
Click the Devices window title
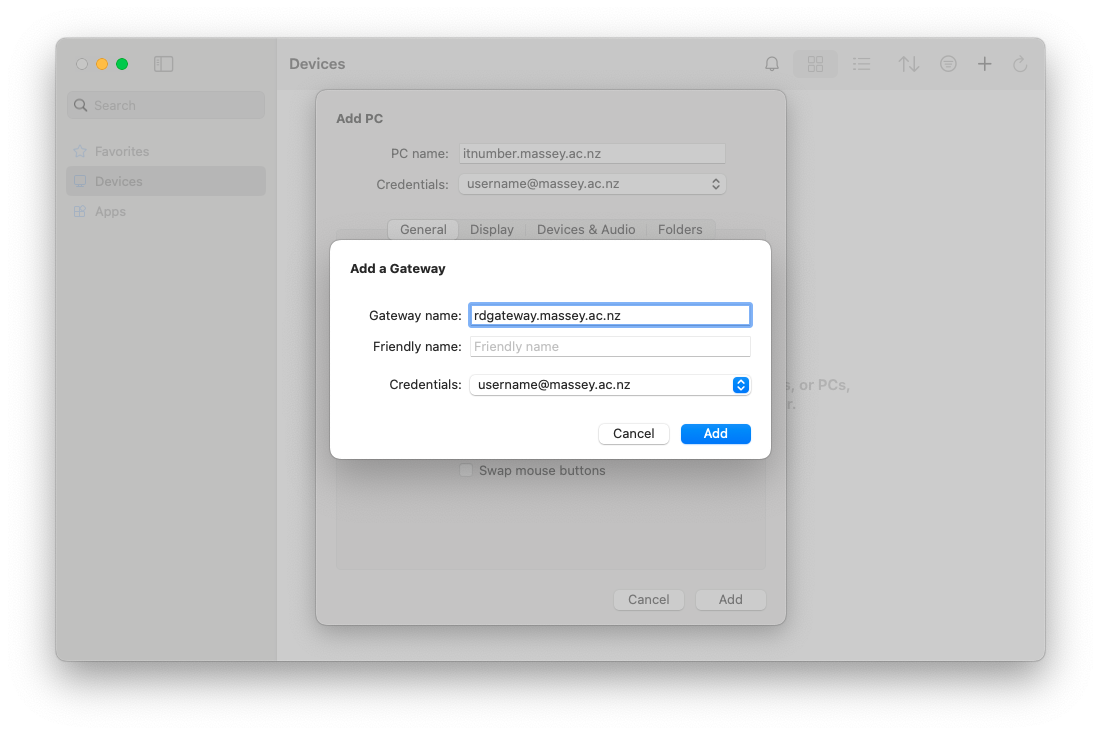(x=317, y=64)
